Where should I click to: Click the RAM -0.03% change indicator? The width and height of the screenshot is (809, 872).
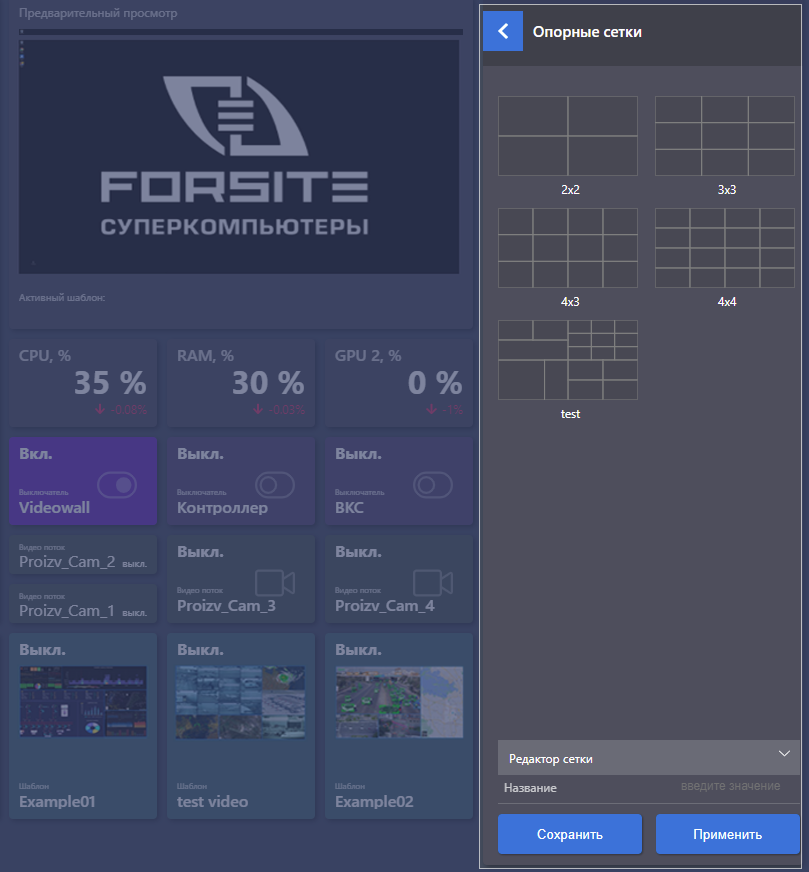click(x=279, y=410)
